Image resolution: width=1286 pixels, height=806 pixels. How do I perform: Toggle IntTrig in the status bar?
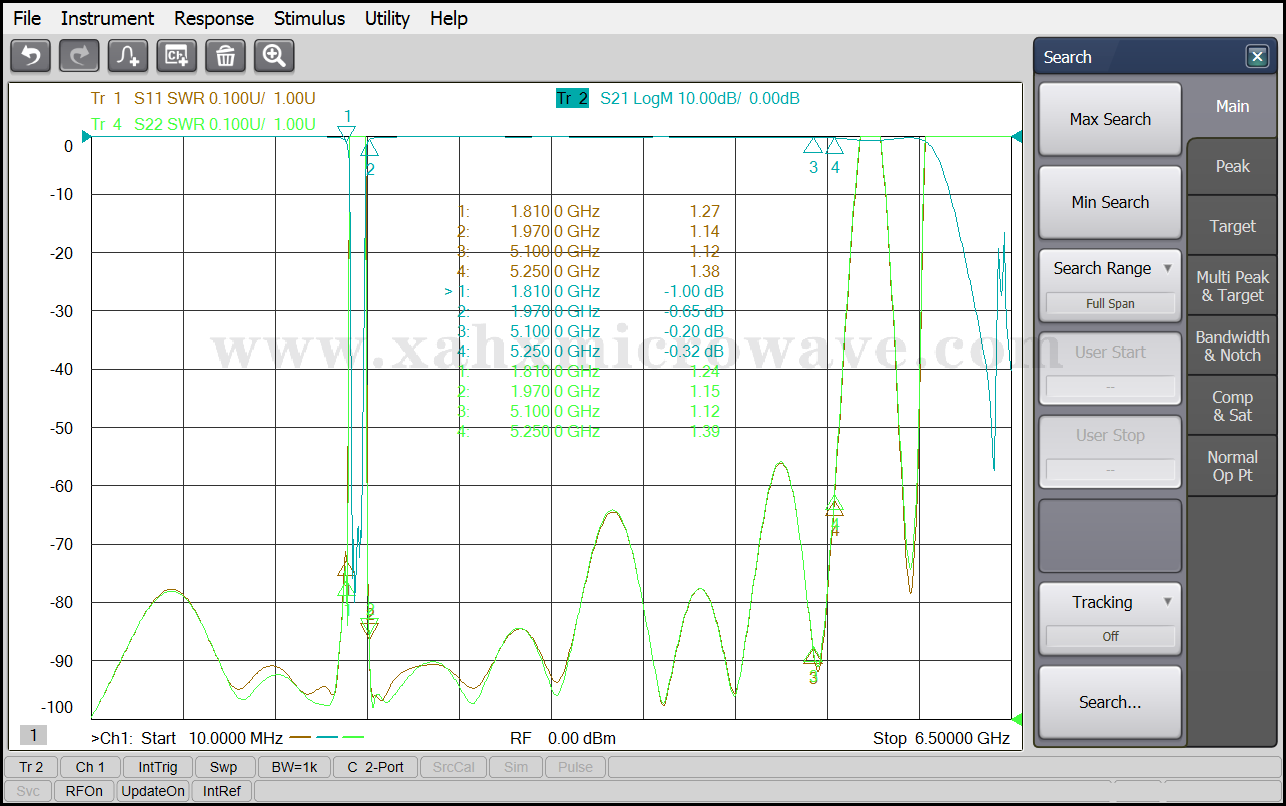pyautogui.click(x=158, y=767)
